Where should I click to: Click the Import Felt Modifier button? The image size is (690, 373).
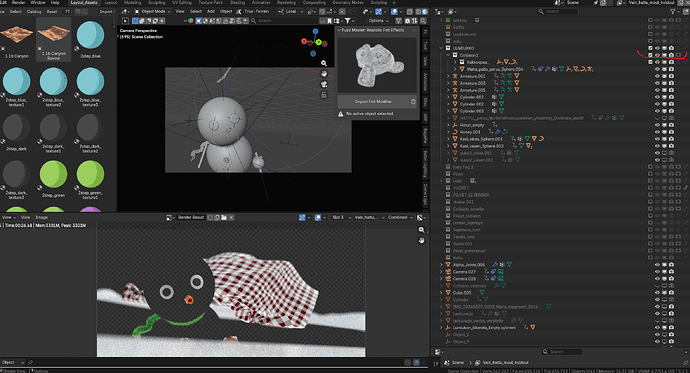point(373,102)
